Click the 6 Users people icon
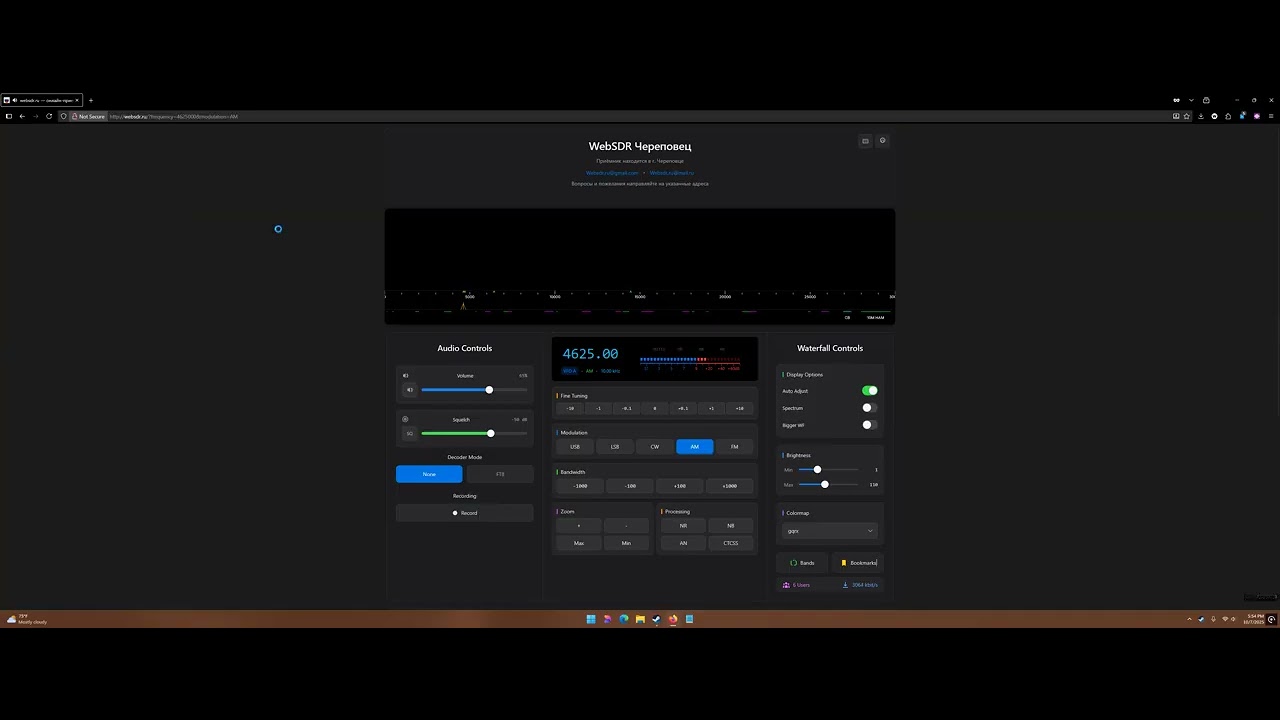This screenshot has height=720, width=1280. coord(786,585)
